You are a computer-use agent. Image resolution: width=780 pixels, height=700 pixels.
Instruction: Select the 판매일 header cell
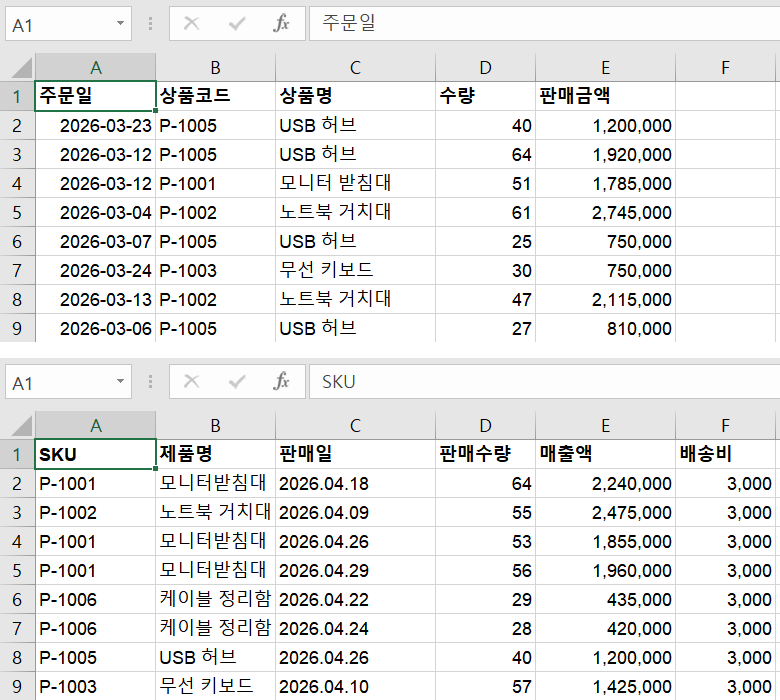355,454
